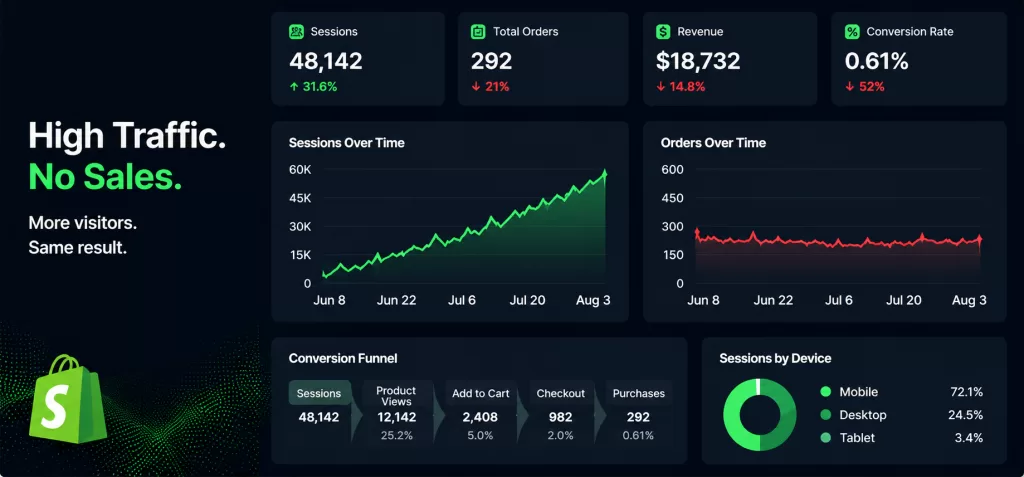Click the Sessions by Device donut chart
The image size is (1024, 477).
pyautogui.click(x=760, y=414)
